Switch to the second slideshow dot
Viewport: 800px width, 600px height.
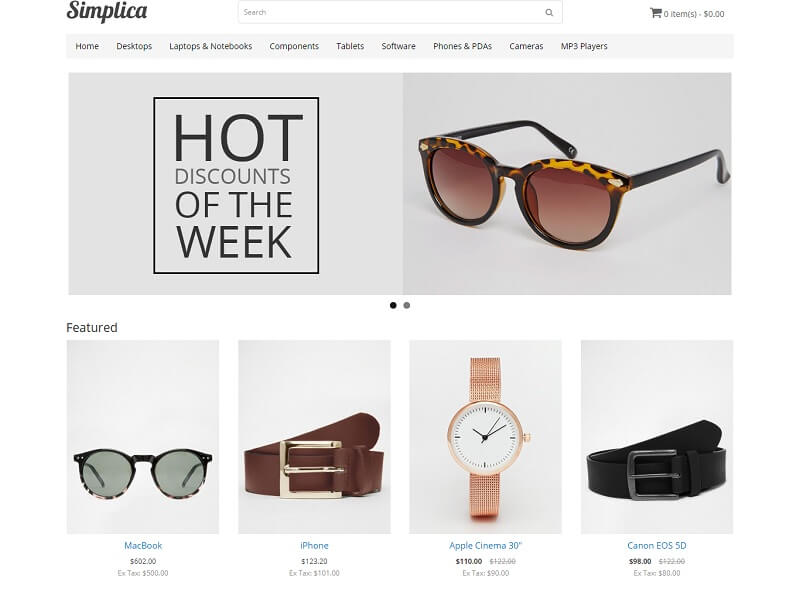click(x=407, y=305)
